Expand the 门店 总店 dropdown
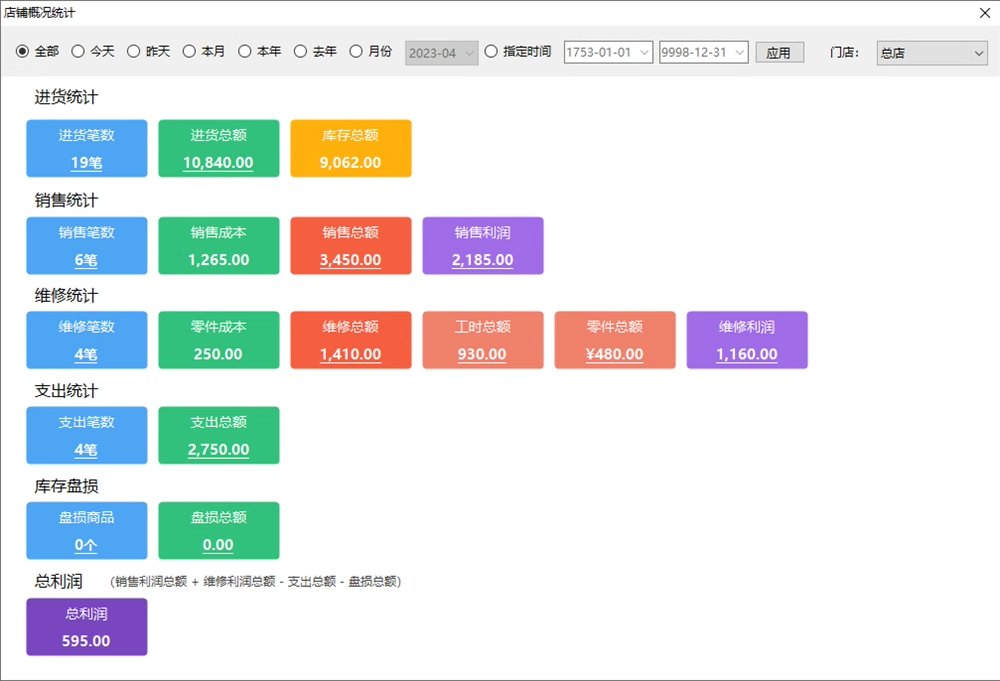The height and width of the screenshot is (681, 1000). click(932, 53)
